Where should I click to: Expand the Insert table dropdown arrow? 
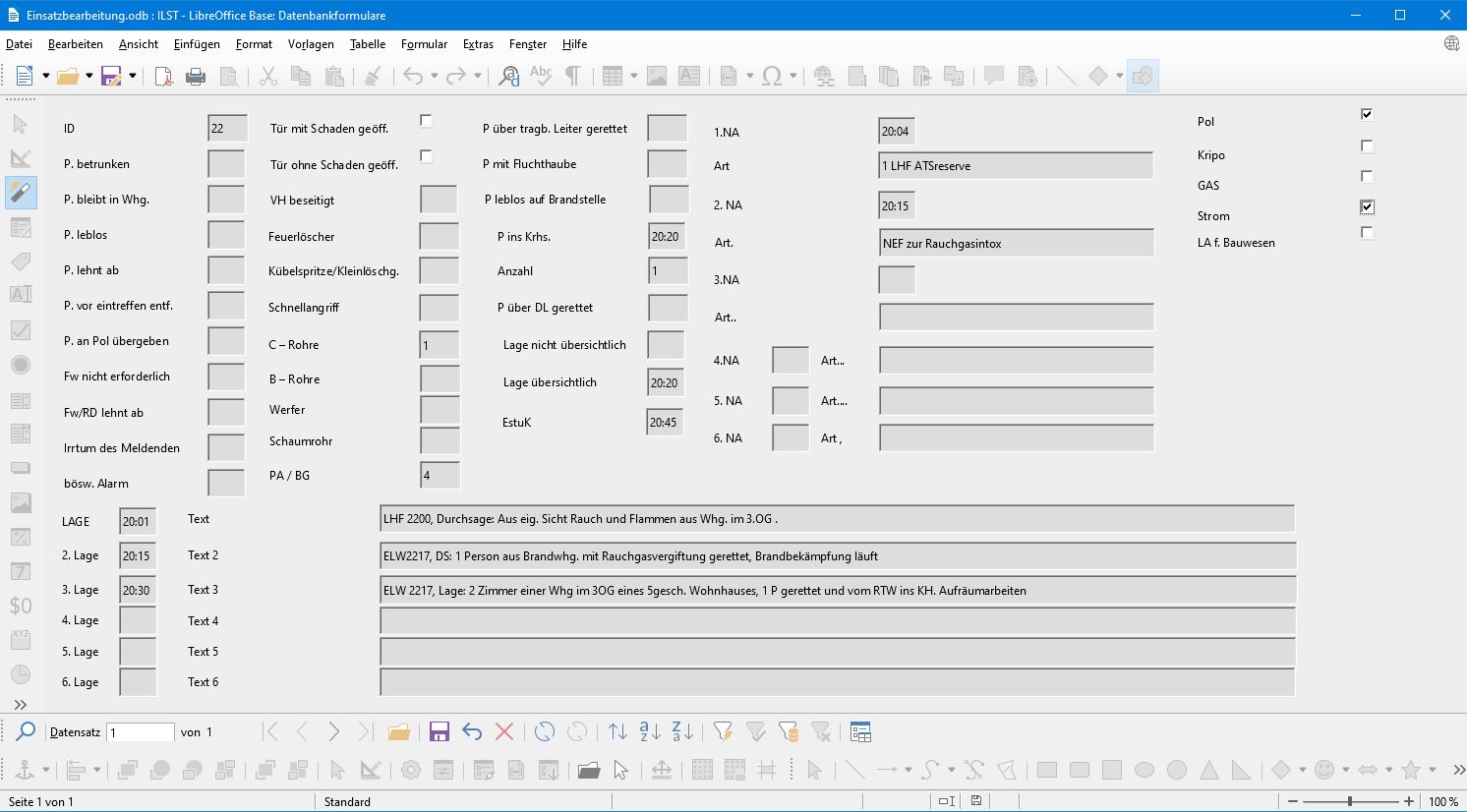point(633,77)
